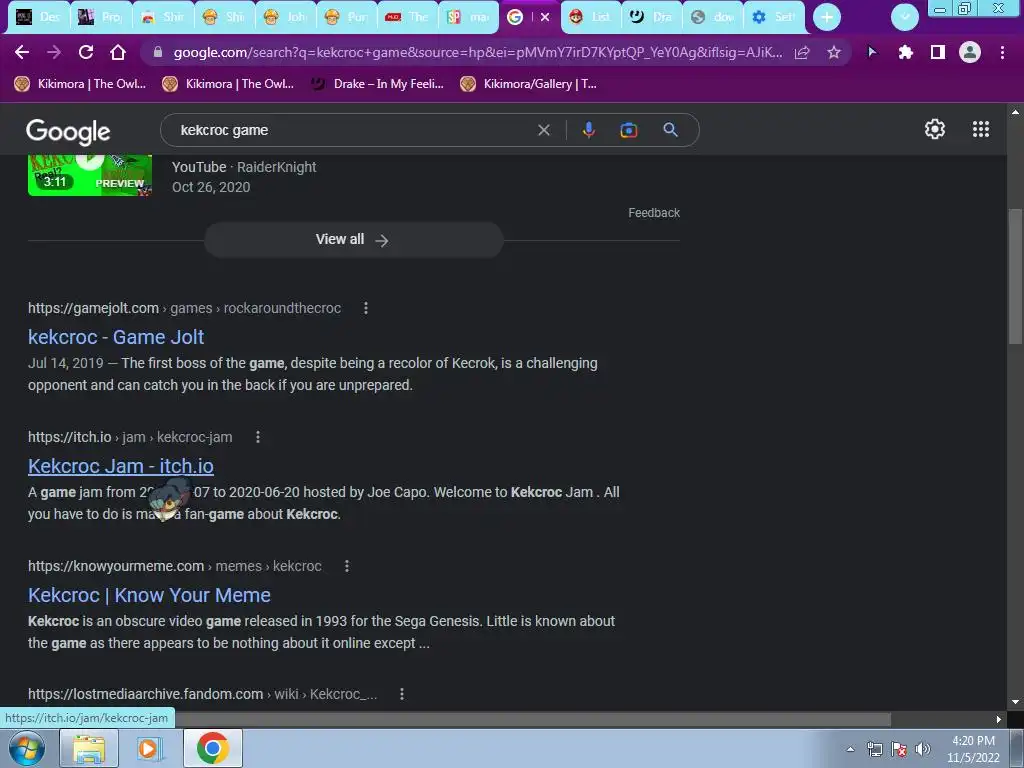Share this page from the address bar
This screenshot has height=768, width=1024.
click(802, 53)
